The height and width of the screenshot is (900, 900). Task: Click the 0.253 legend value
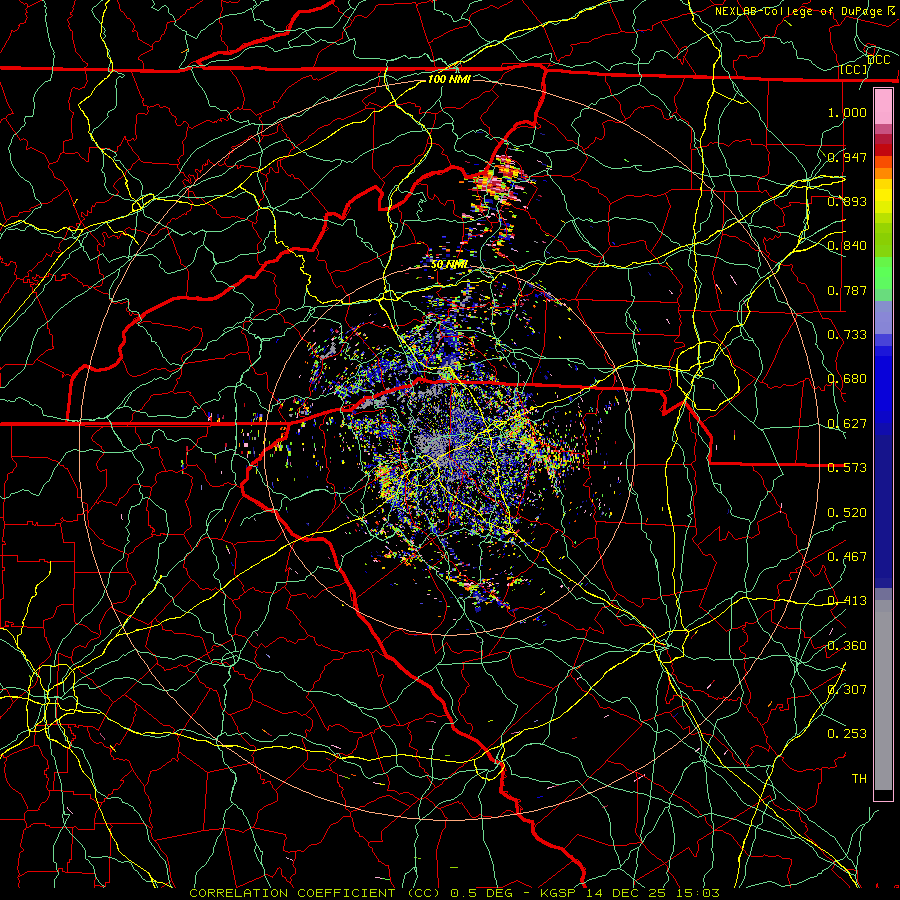847,734
